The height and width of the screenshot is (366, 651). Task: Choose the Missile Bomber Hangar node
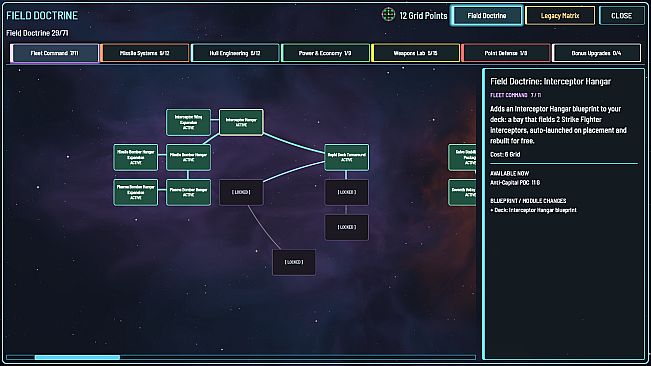(x=188, y=157)
